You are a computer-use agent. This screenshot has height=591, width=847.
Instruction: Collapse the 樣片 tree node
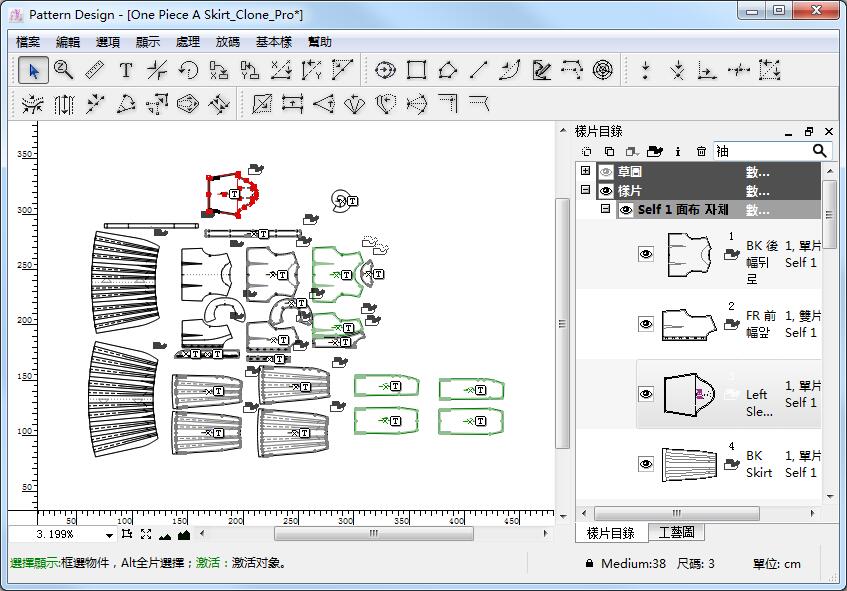585,190
